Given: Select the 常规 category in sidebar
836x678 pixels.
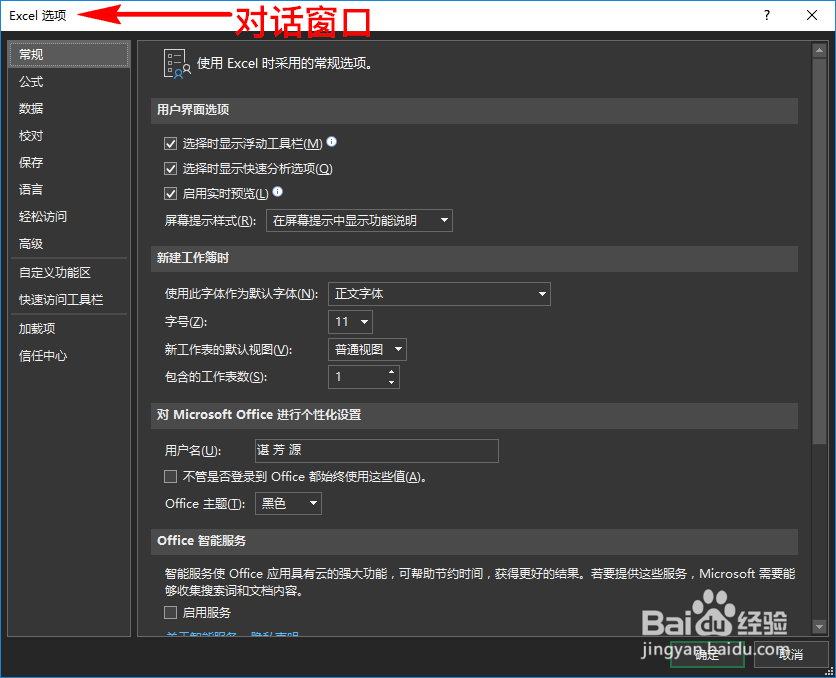Looking at the screenshot, I should click(x=69, y=54).
